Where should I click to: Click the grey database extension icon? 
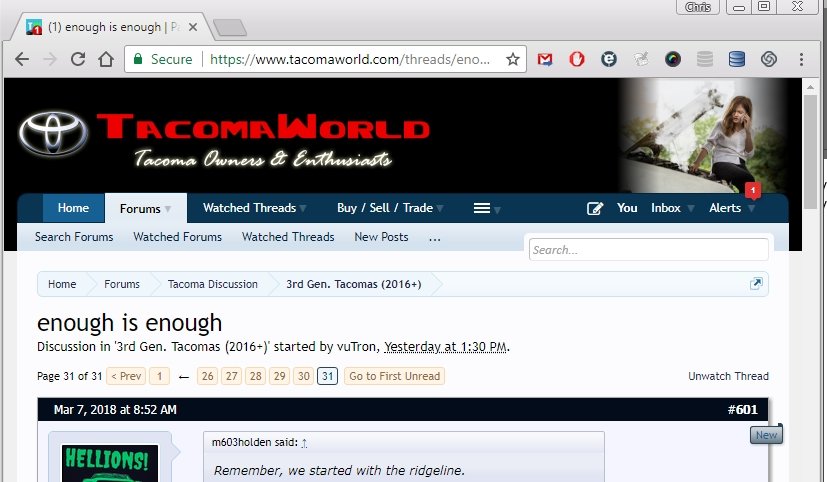tap(705, 59)
